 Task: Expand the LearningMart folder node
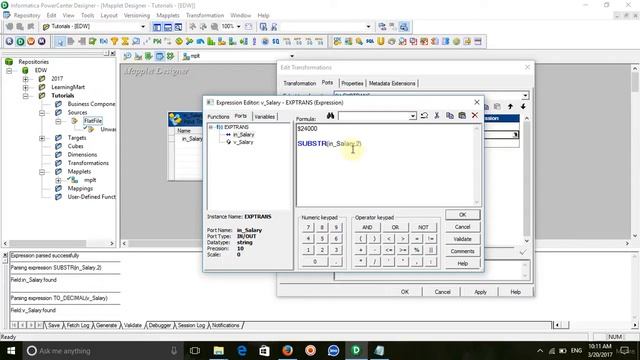[x=26, y=87]
